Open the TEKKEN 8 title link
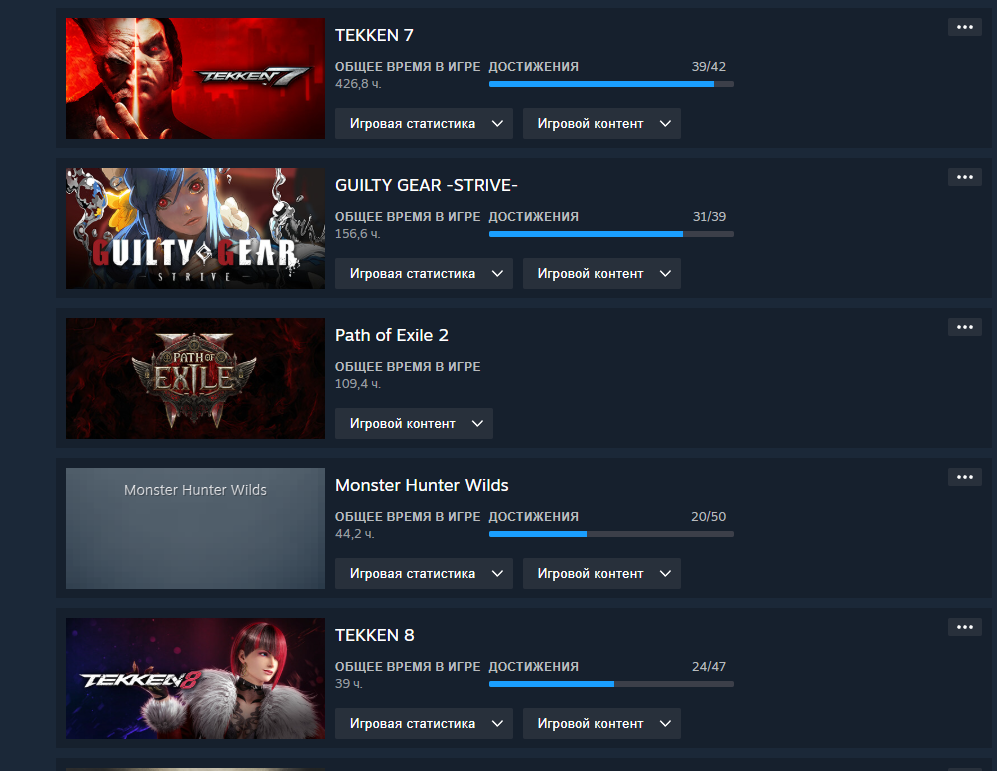Viewport: 997px width, 771px height. tap(375, 635)
